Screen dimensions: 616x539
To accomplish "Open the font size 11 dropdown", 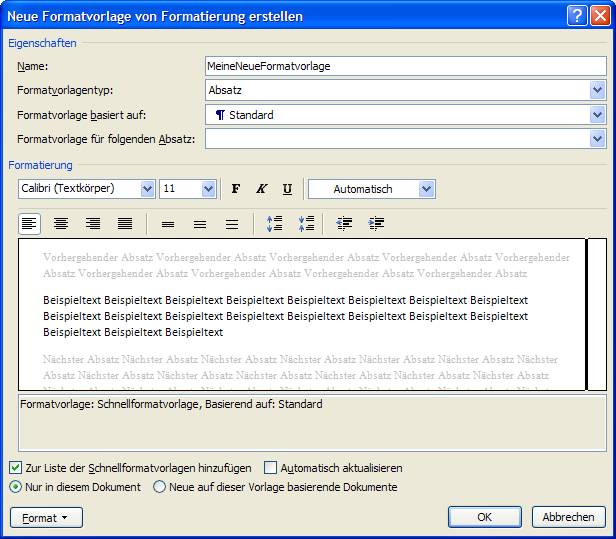I will tap(208, 189).
